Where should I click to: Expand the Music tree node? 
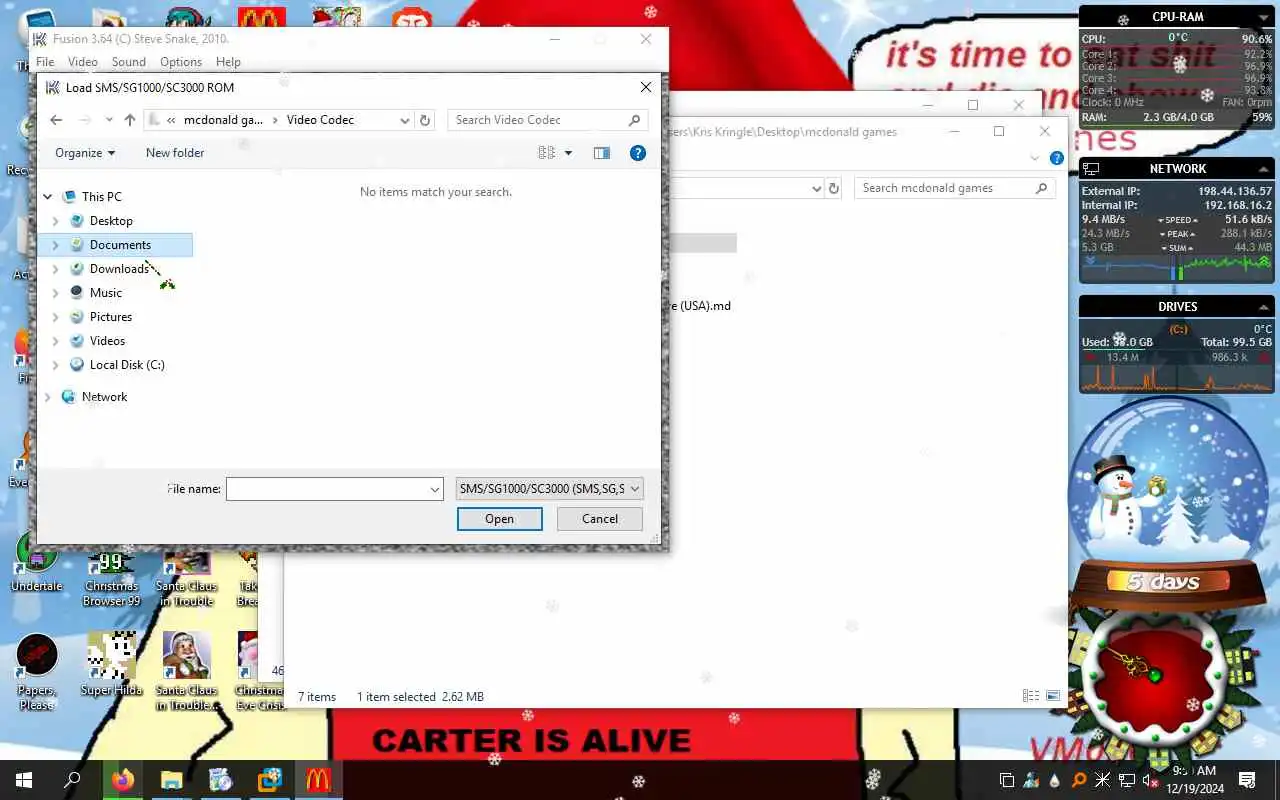(56, 293)
